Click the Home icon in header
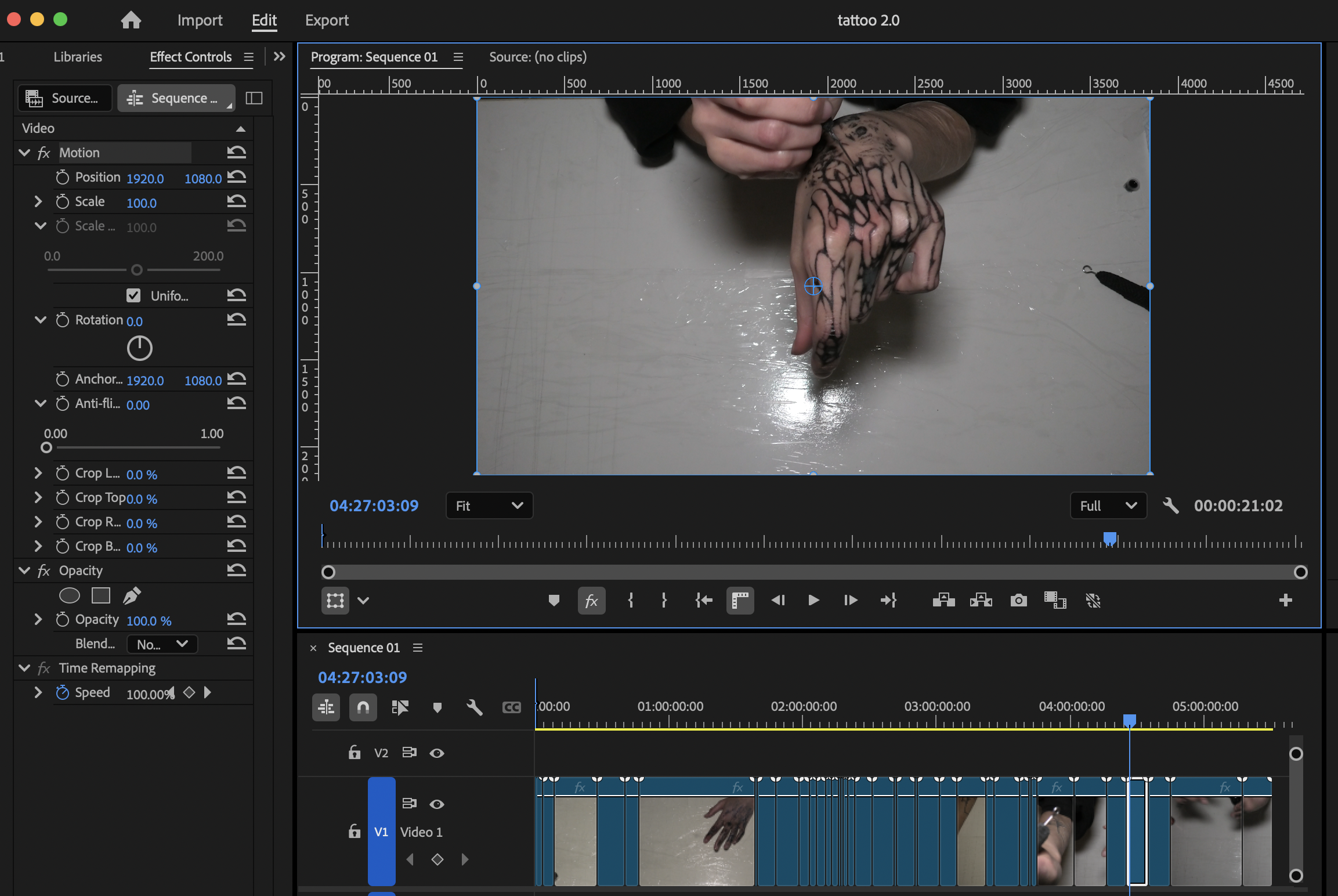 pos(131,20)
